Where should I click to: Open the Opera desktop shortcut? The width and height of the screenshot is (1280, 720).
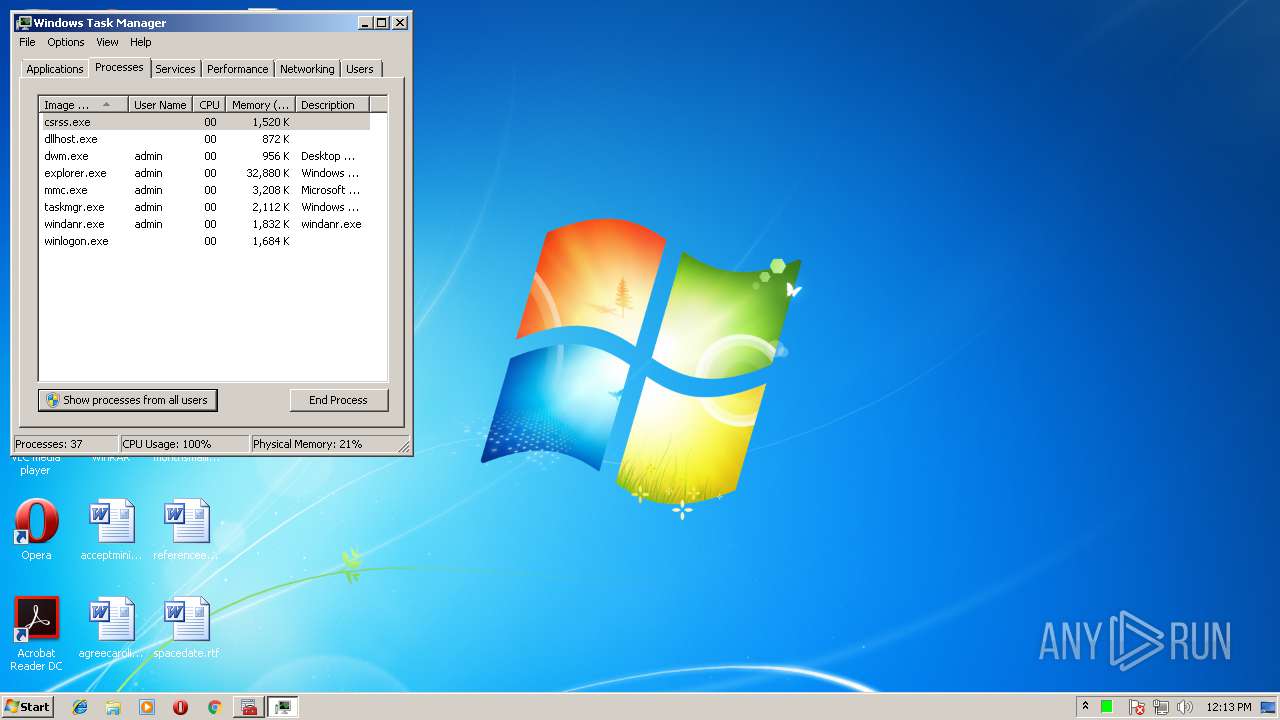click(x=36, y=530)
